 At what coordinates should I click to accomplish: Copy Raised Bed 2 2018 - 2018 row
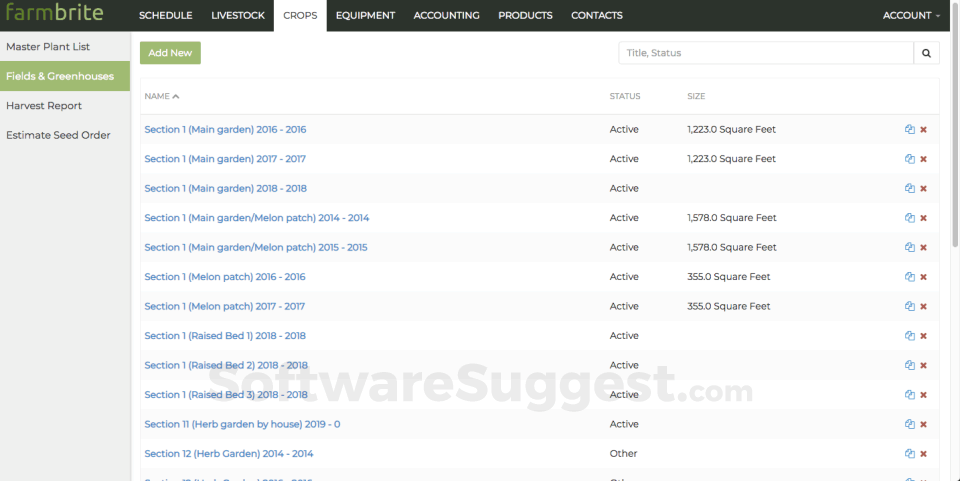tap(909, 365)
